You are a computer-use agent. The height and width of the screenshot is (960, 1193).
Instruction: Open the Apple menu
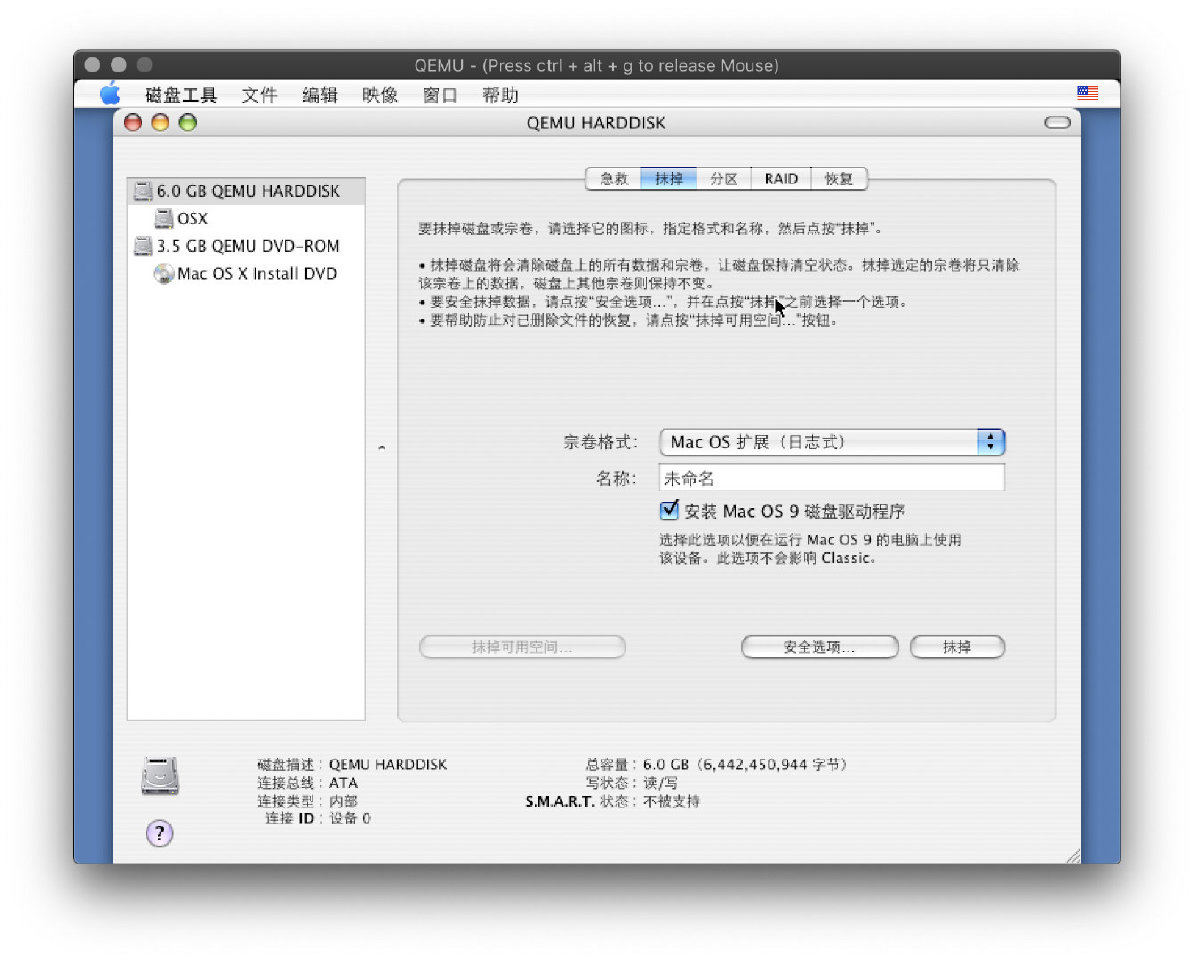(109, 95)
